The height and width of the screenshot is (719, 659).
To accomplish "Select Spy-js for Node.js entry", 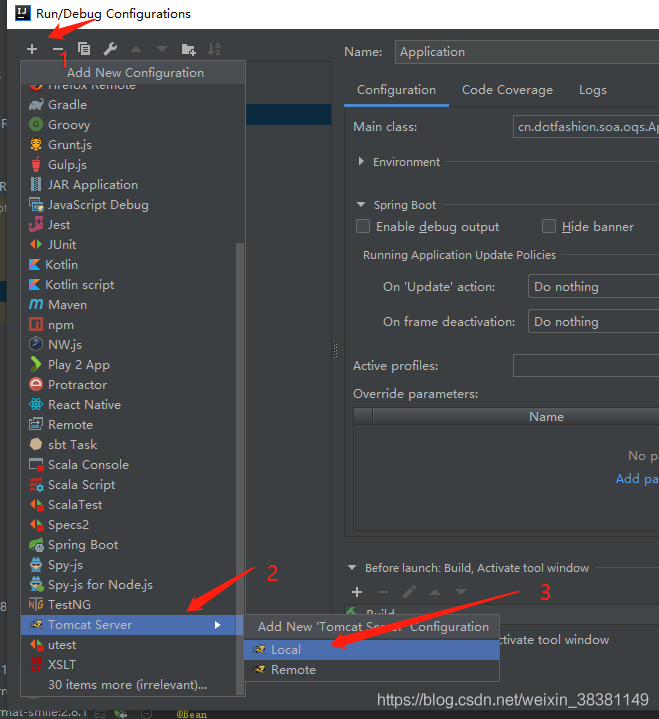I will pos(133,585).
